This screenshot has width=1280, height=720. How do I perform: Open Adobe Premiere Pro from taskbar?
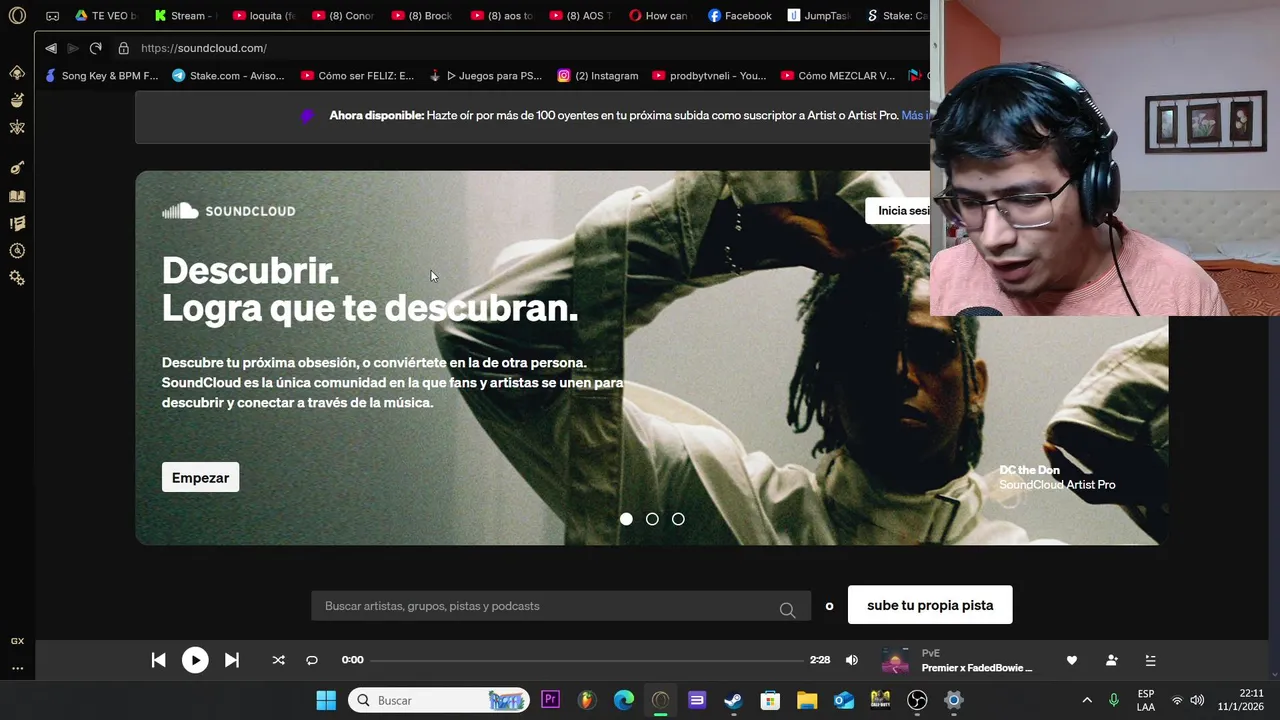point(550,700)
